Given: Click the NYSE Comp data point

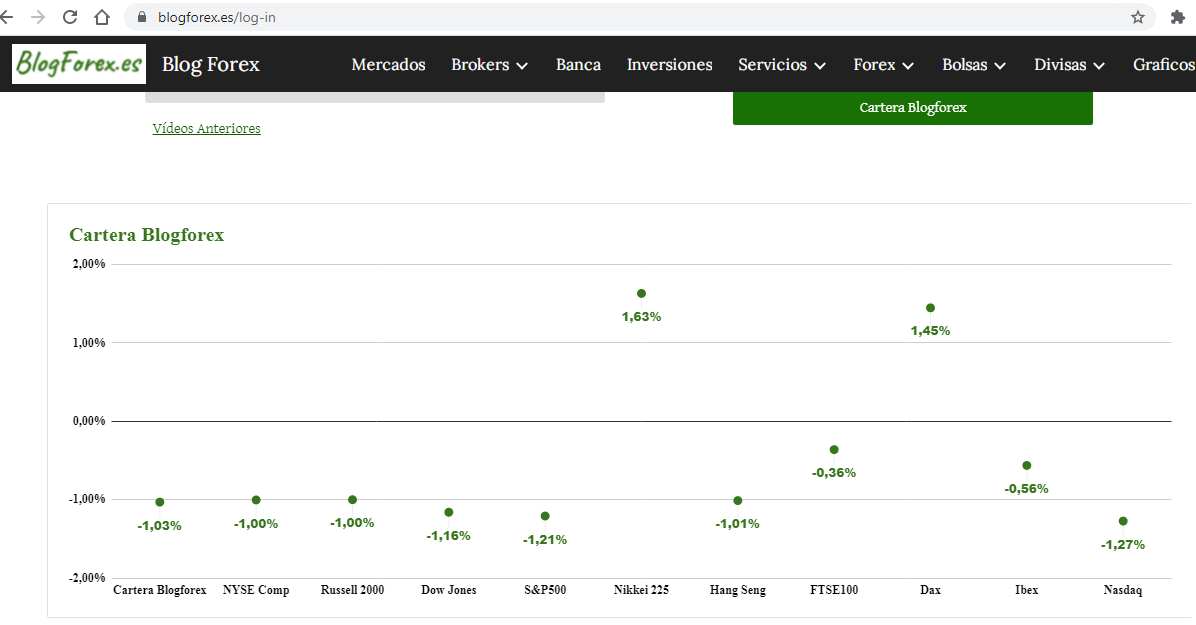Looking at the screenshot, I should pos(256,500).
